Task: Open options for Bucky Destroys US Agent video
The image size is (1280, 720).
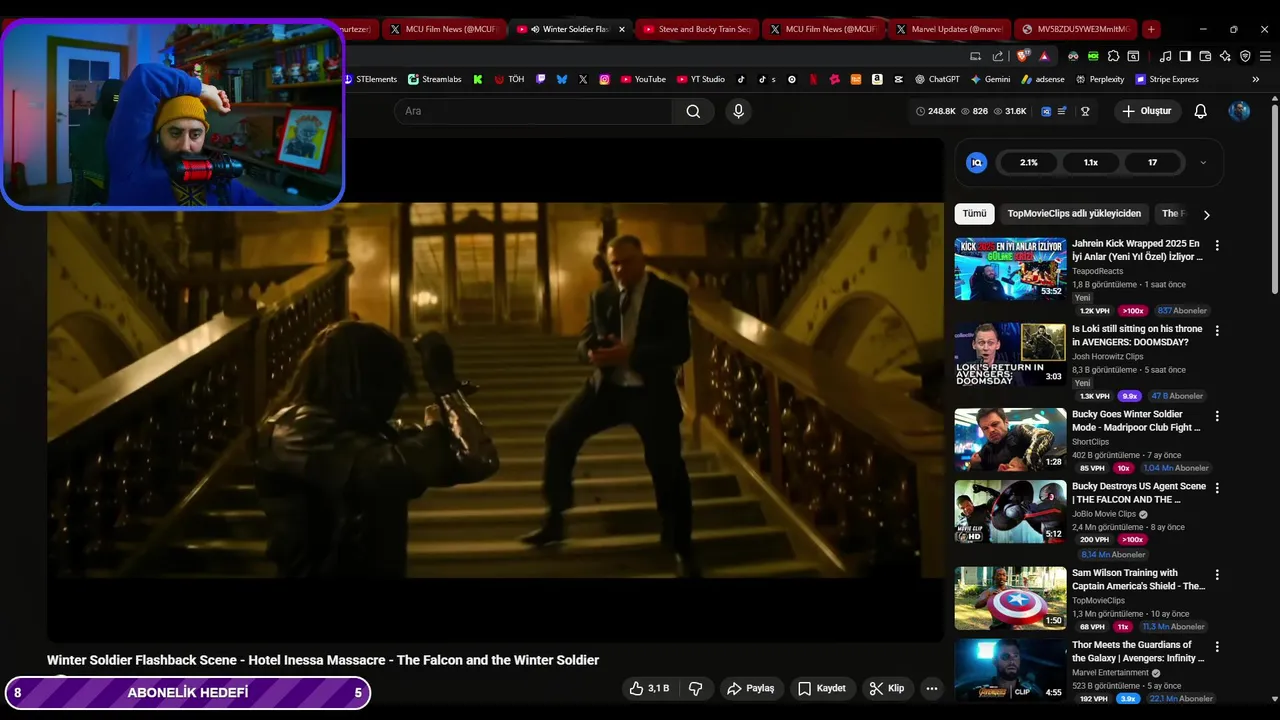Action: (x=1217, y=488)
